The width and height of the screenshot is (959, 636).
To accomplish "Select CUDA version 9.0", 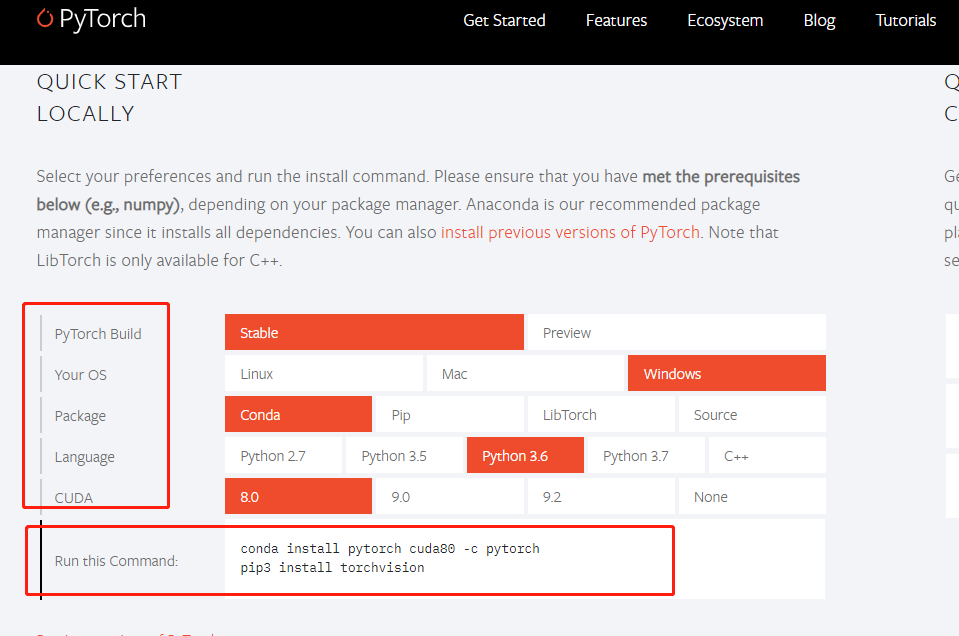I will [450, 497].
